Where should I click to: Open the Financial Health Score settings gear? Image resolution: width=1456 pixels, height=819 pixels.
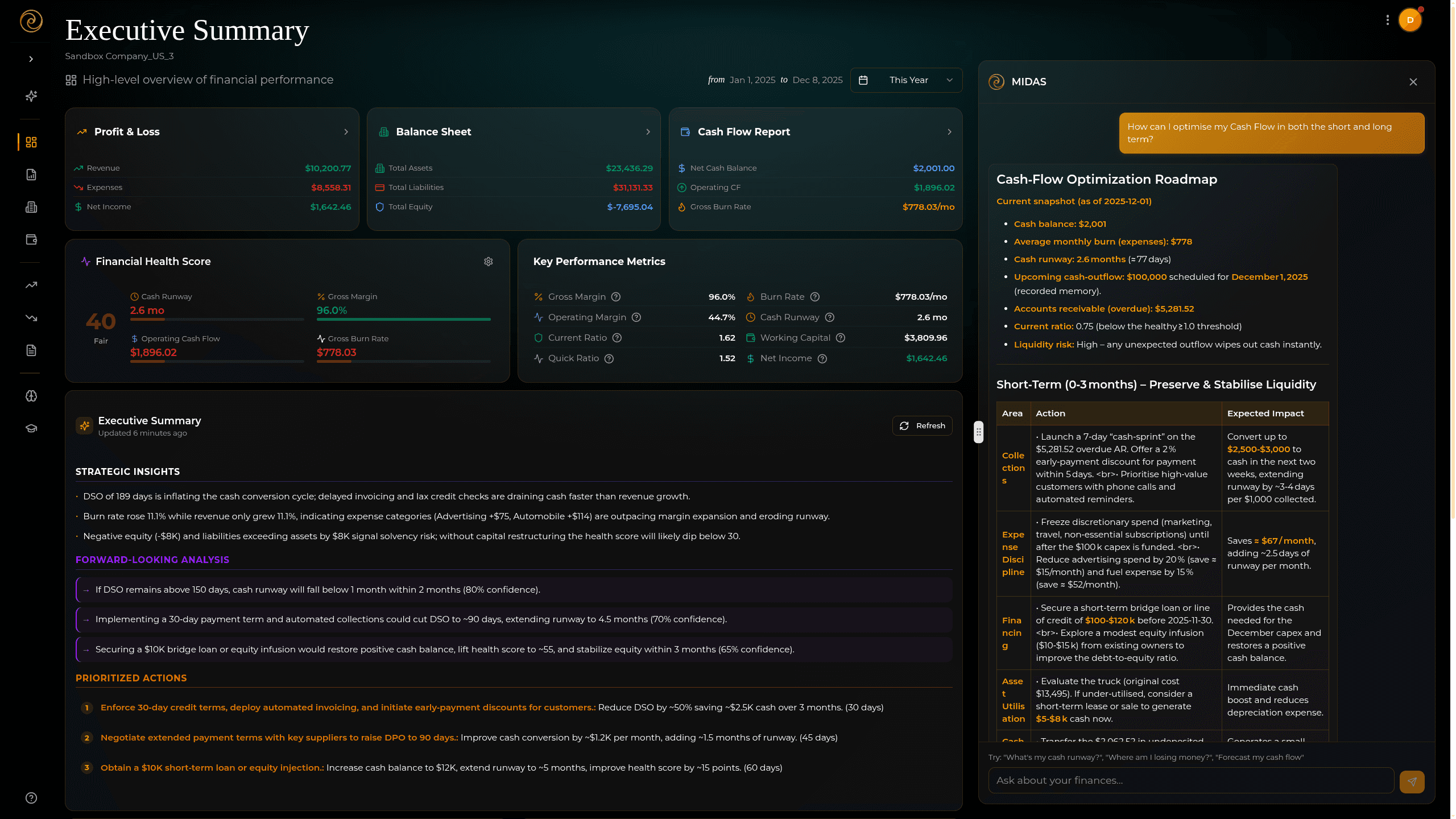click(x=488, y=261)
